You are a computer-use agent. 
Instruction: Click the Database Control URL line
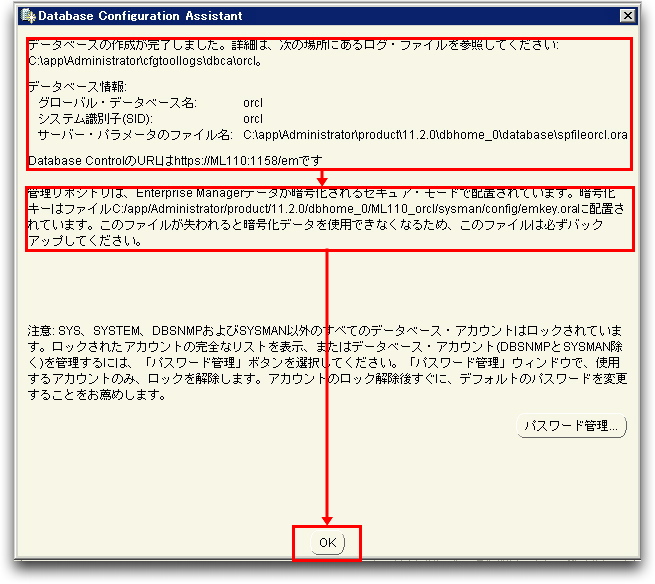[175, 160]
